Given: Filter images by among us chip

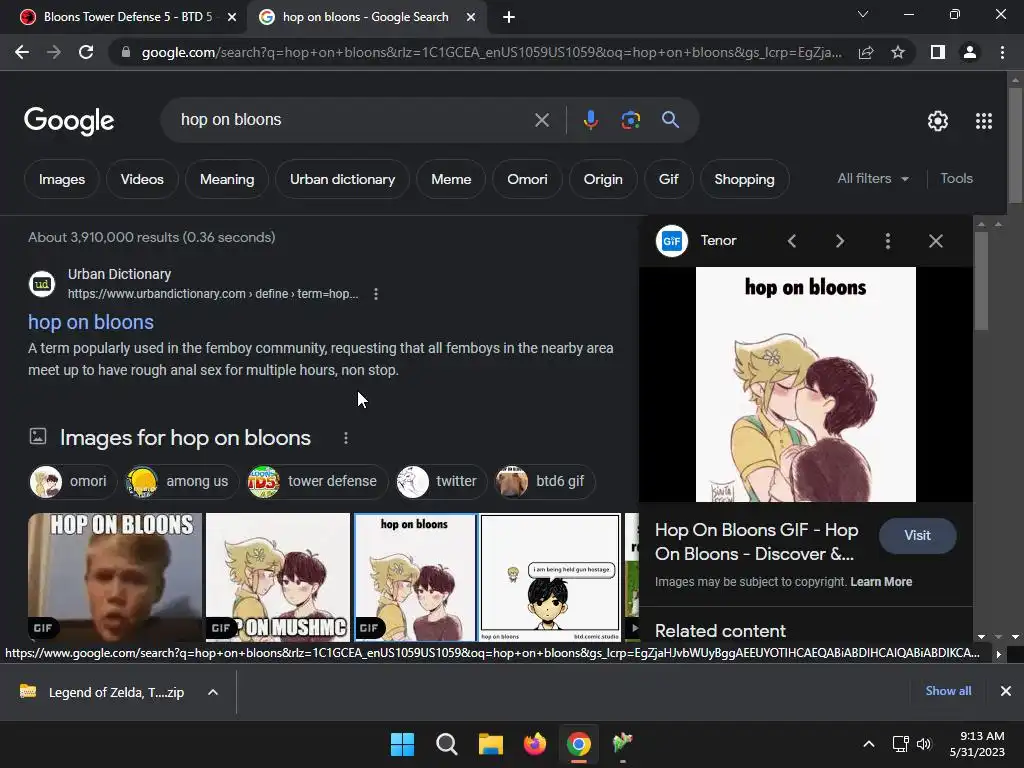Looking at the screenshot, I should point(181,481).
